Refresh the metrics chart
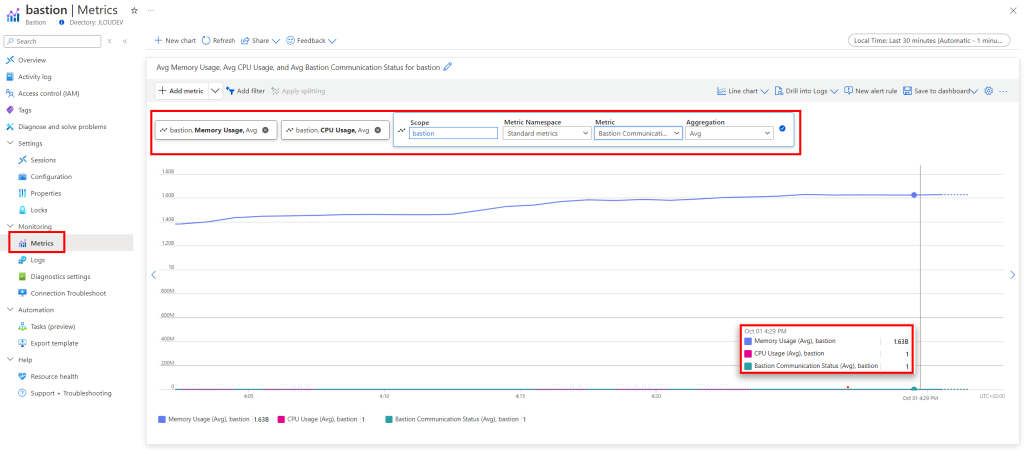This screenshot has width=1024, height=450. (218, 40)
